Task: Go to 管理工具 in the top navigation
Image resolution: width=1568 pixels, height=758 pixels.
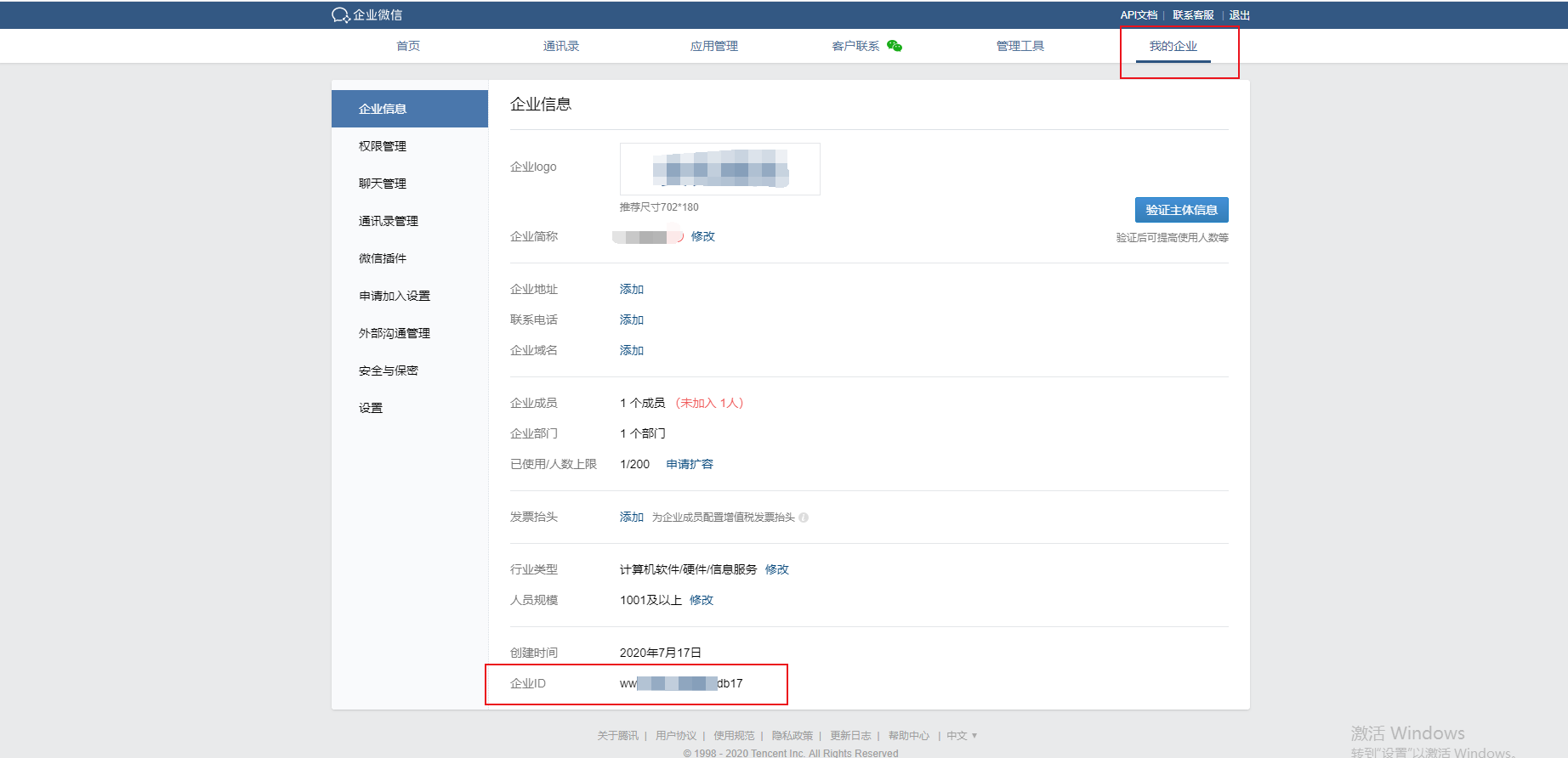Action: 1020,46
